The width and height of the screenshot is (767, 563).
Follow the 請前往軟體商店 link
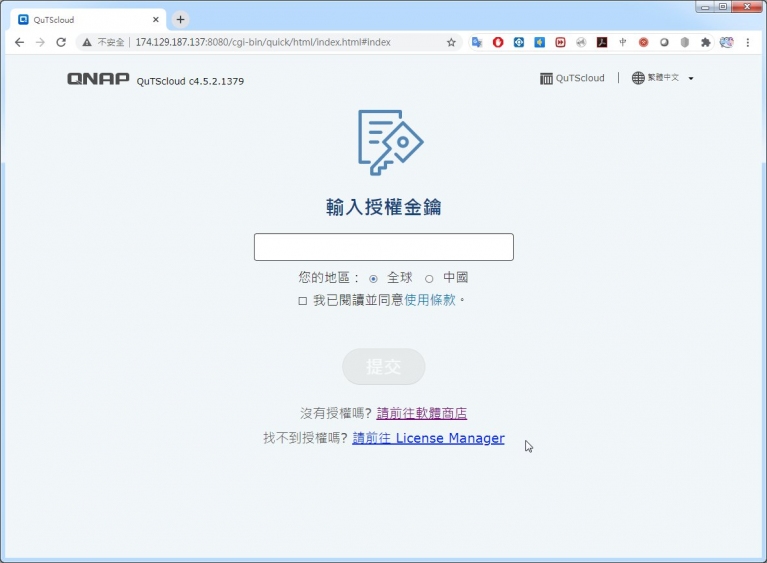coord(422,413)
